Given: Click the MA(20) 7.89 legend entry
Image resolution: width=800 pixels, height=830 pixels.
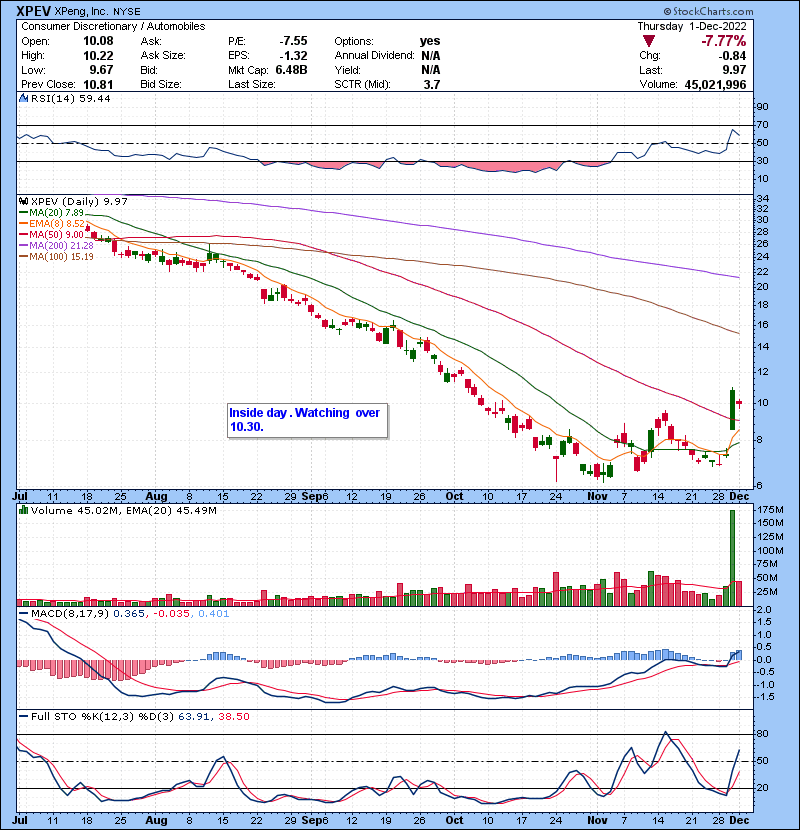Looking at the screenshot, I should [x=56, y=213].
